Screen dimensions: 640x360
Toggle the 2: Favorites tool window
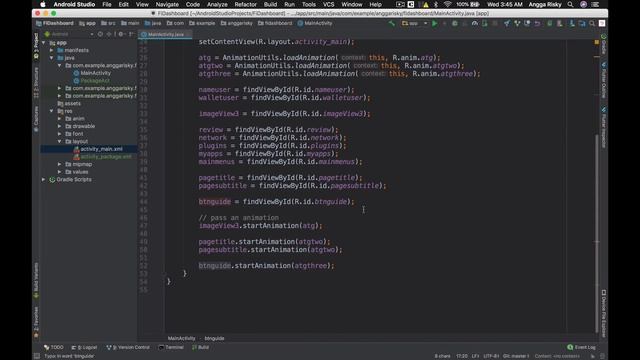click(x=36, y=322)
